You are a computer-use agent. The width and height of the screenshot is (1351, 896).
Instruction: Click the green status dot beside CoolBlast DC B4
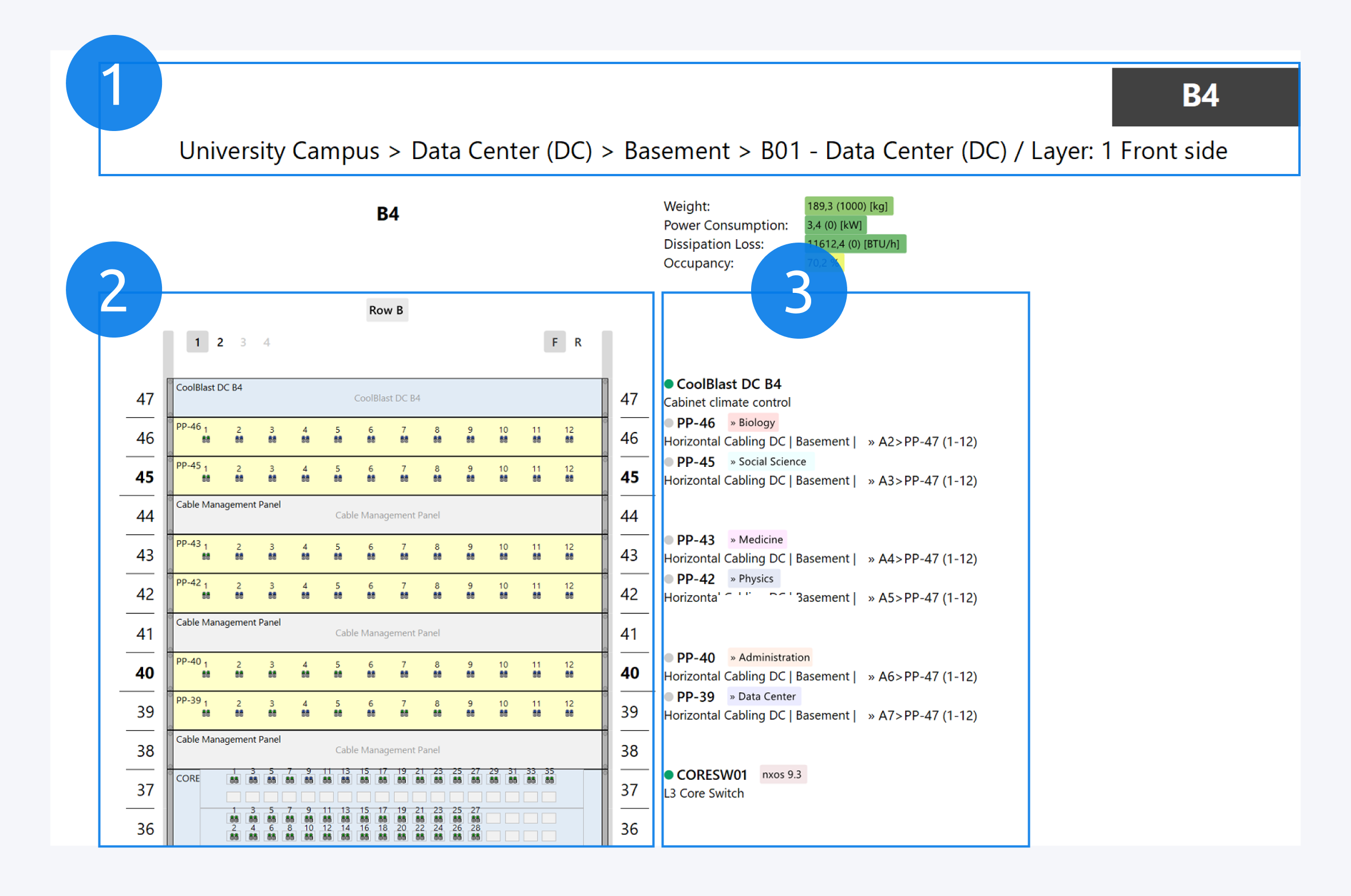point(669,384)
